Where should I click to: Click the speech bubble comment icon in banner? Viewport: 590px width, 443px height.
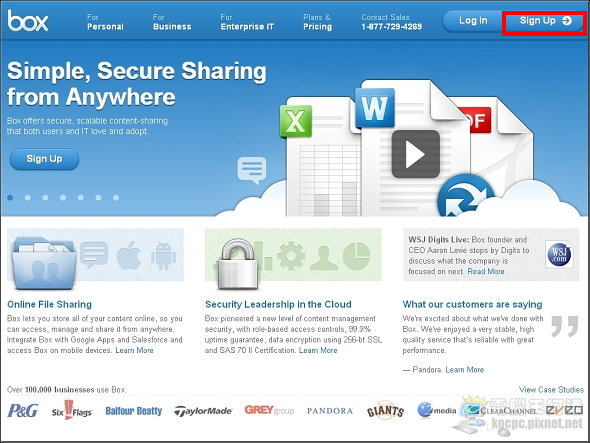(252, 170)
